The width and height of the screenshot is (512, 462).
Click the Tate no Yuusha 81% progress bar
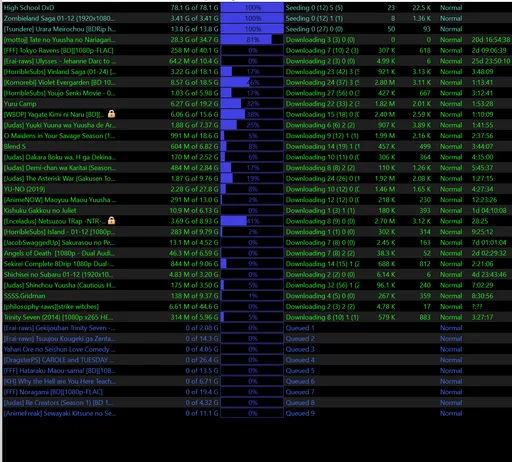click(252, 40)
